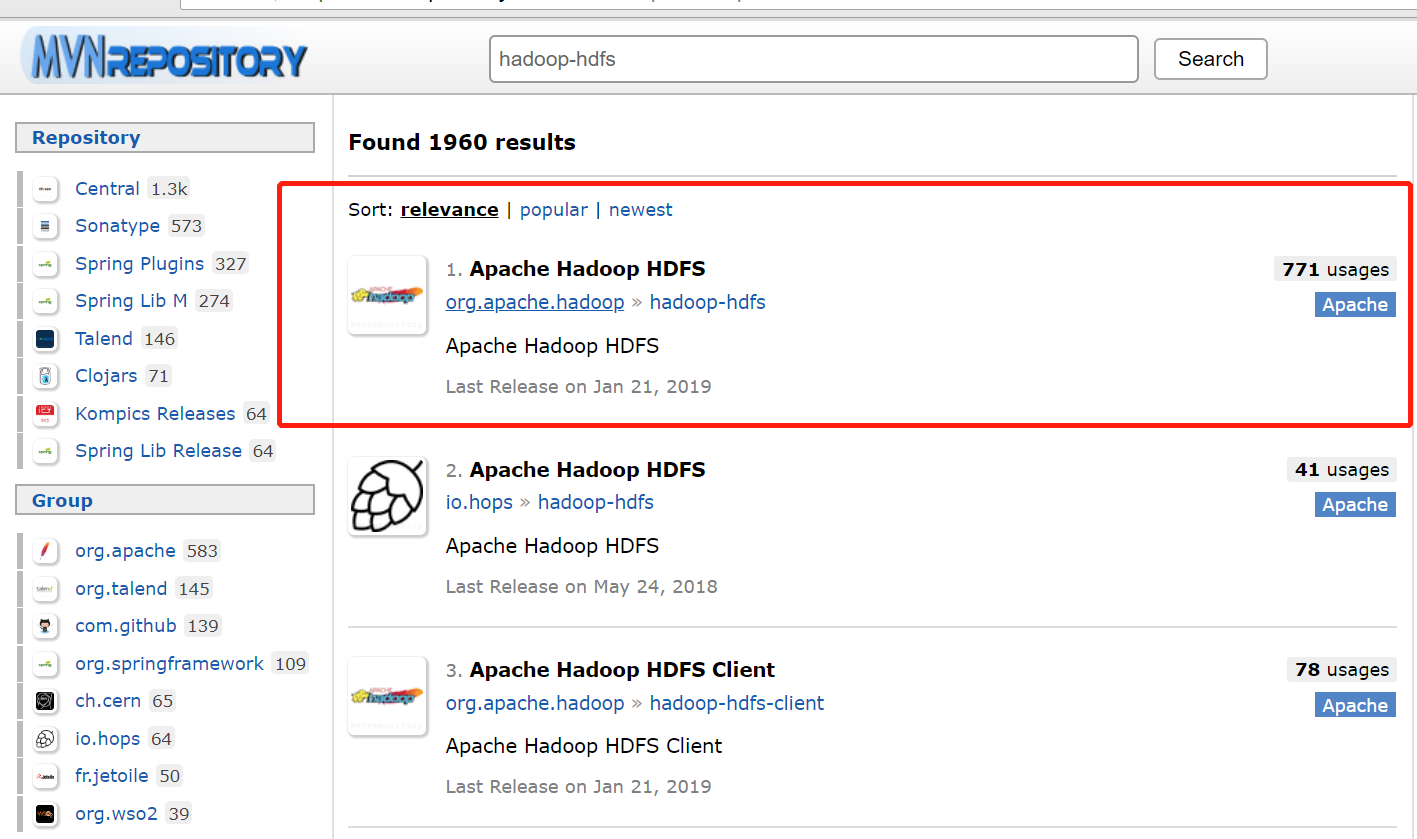The width and height of the screenshot is (1417, 839).
Task: Filter by Talend repository
Action: coord(103,339)
